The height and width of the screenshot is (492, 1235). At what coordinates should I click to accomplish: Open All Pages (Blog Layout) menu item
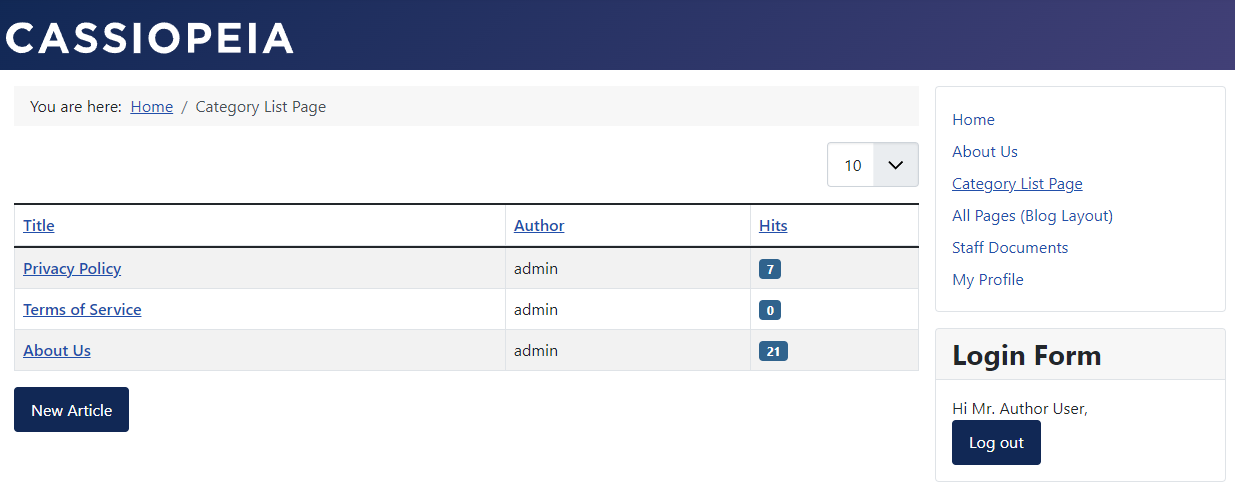(x=1032, y=216)
